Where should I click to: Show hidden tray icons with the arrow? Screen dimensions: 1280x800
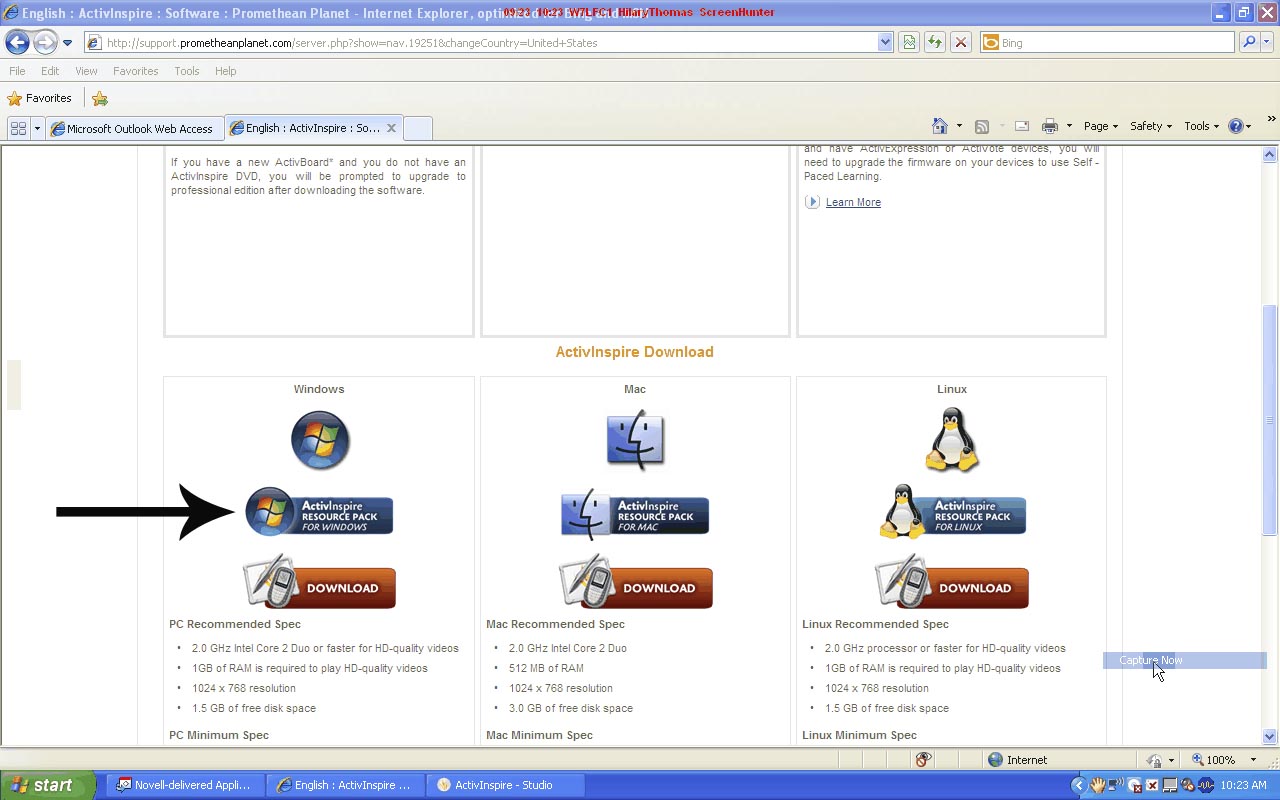[1078, 785]
